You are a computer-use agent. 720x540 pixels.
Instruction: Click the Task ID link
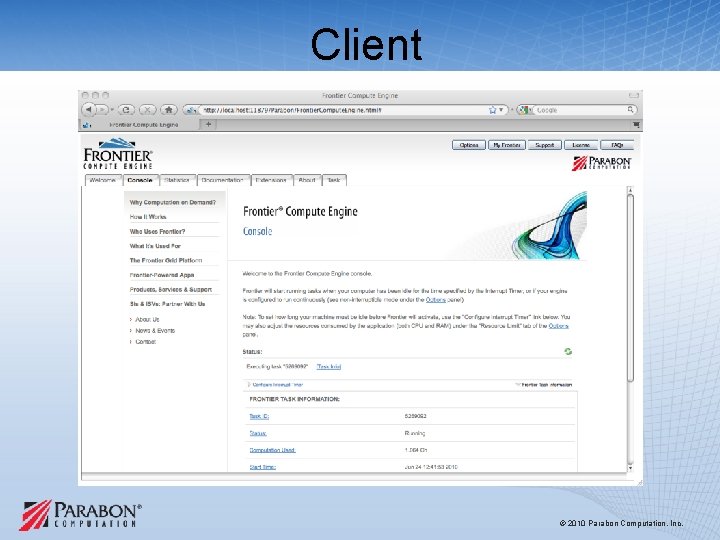tap(259, 416)
